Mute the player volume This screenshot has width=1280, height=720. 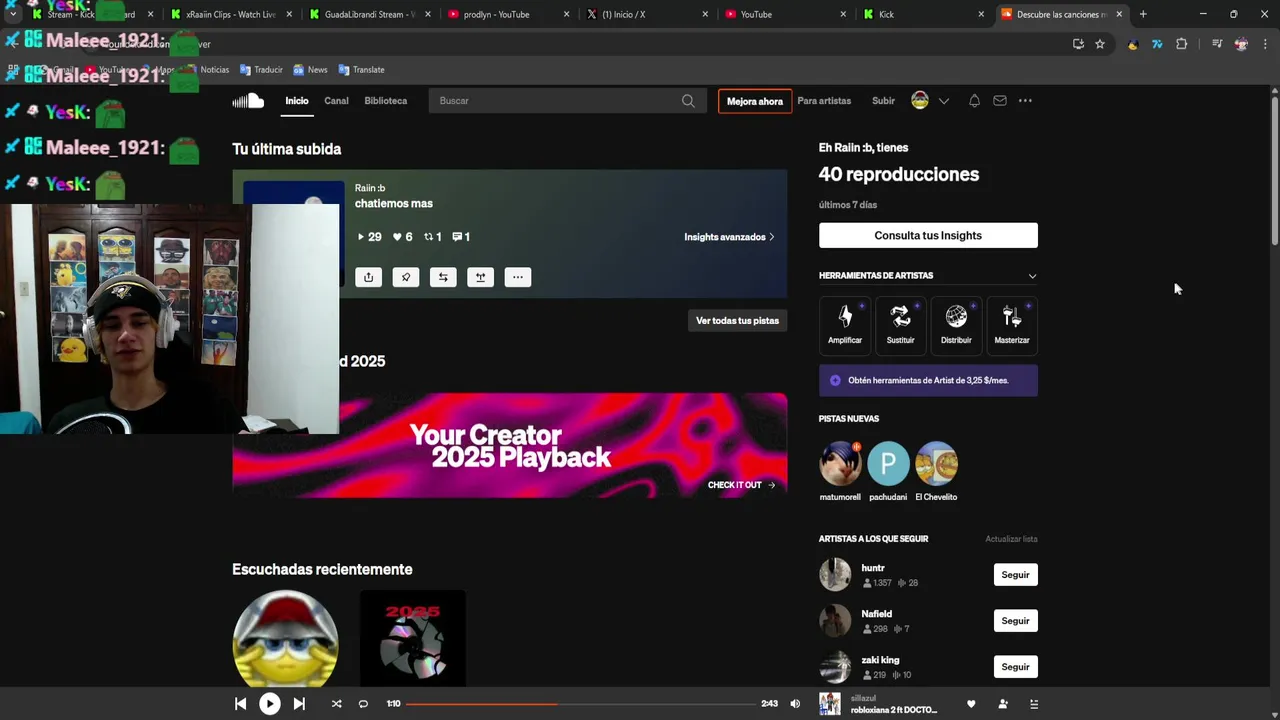(x=795, y=704)
